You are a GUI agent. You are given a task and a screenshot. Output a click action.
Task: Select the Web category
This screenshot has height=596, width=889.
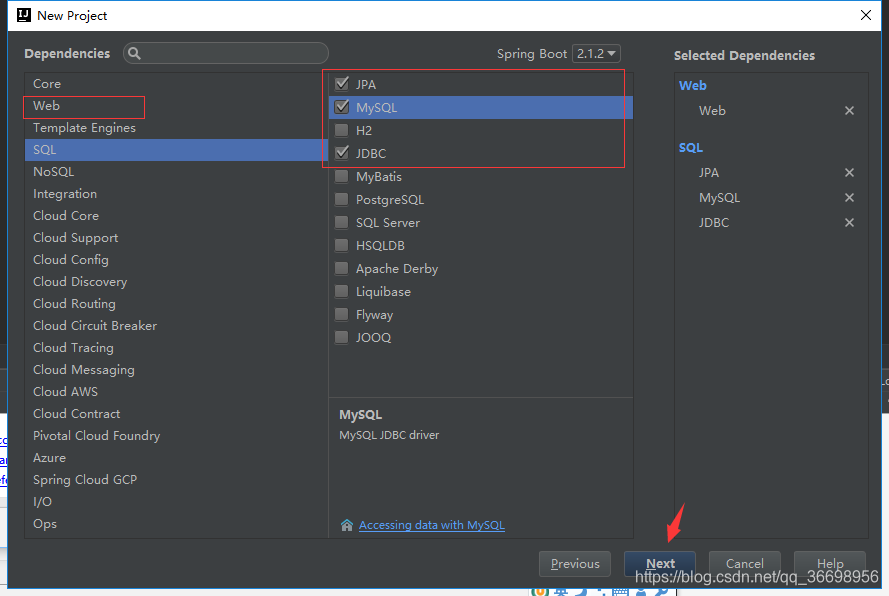coord(176,105)
